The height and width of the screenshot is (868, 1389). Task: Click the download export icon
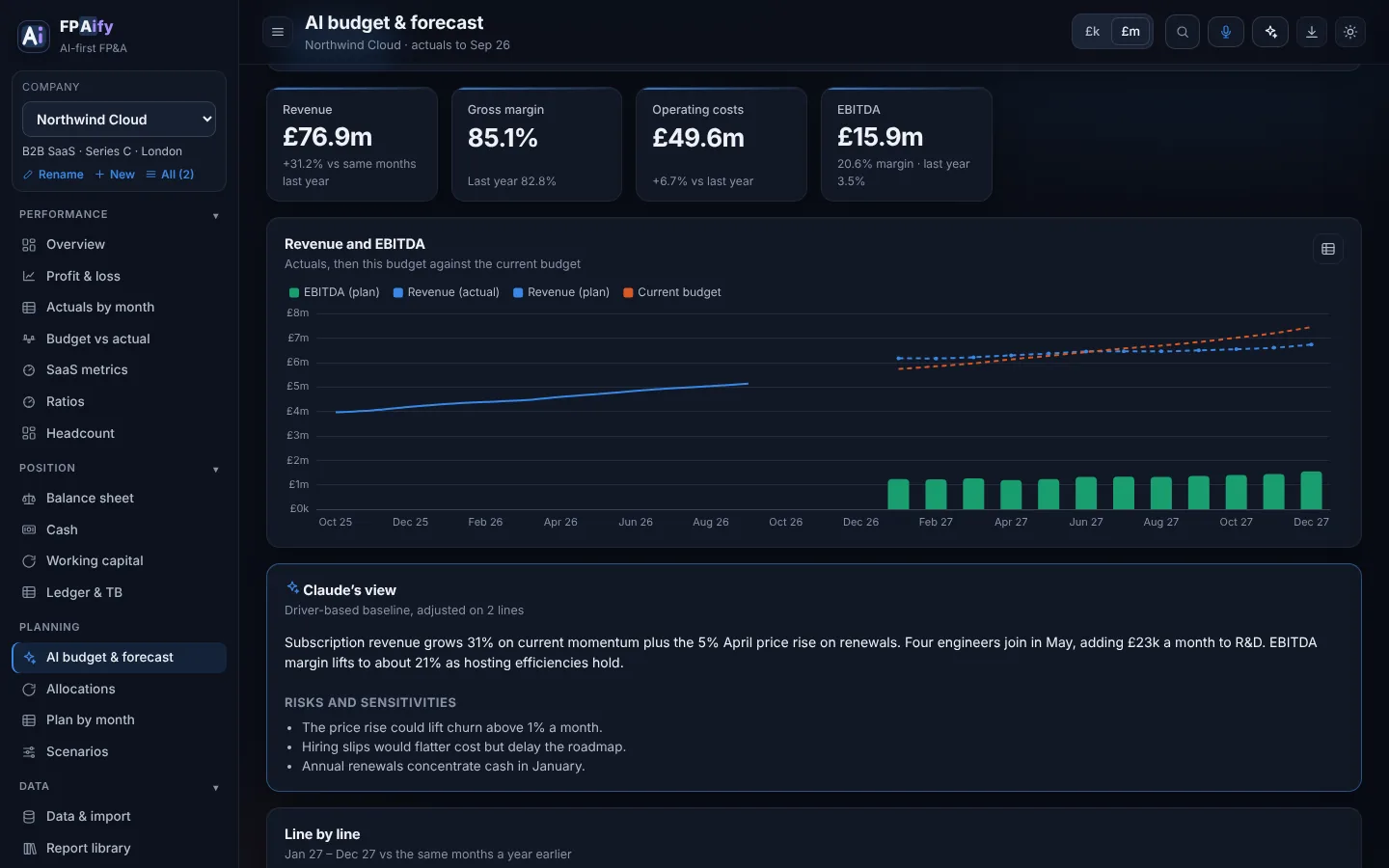[1312, 32]
